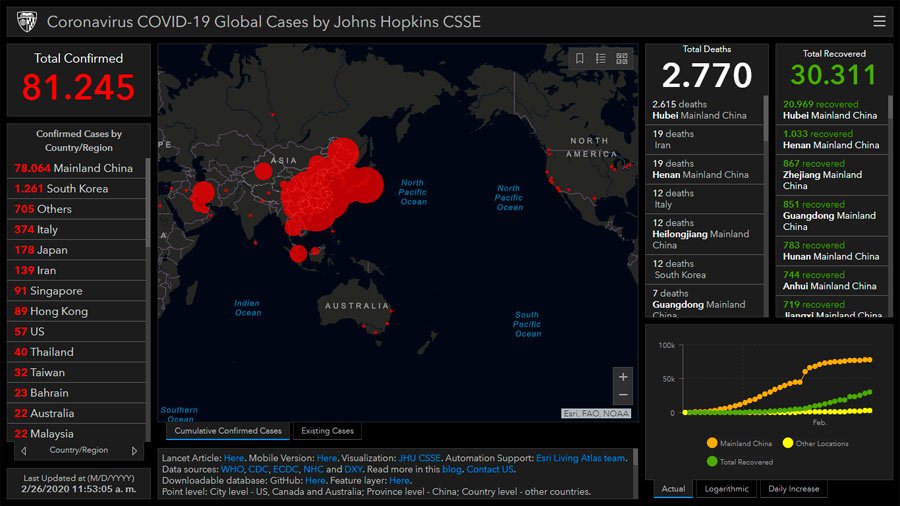Screen dimensions: 900x506
Task: Select 89 Hong Kong row
Action: (x=76, y=312)
